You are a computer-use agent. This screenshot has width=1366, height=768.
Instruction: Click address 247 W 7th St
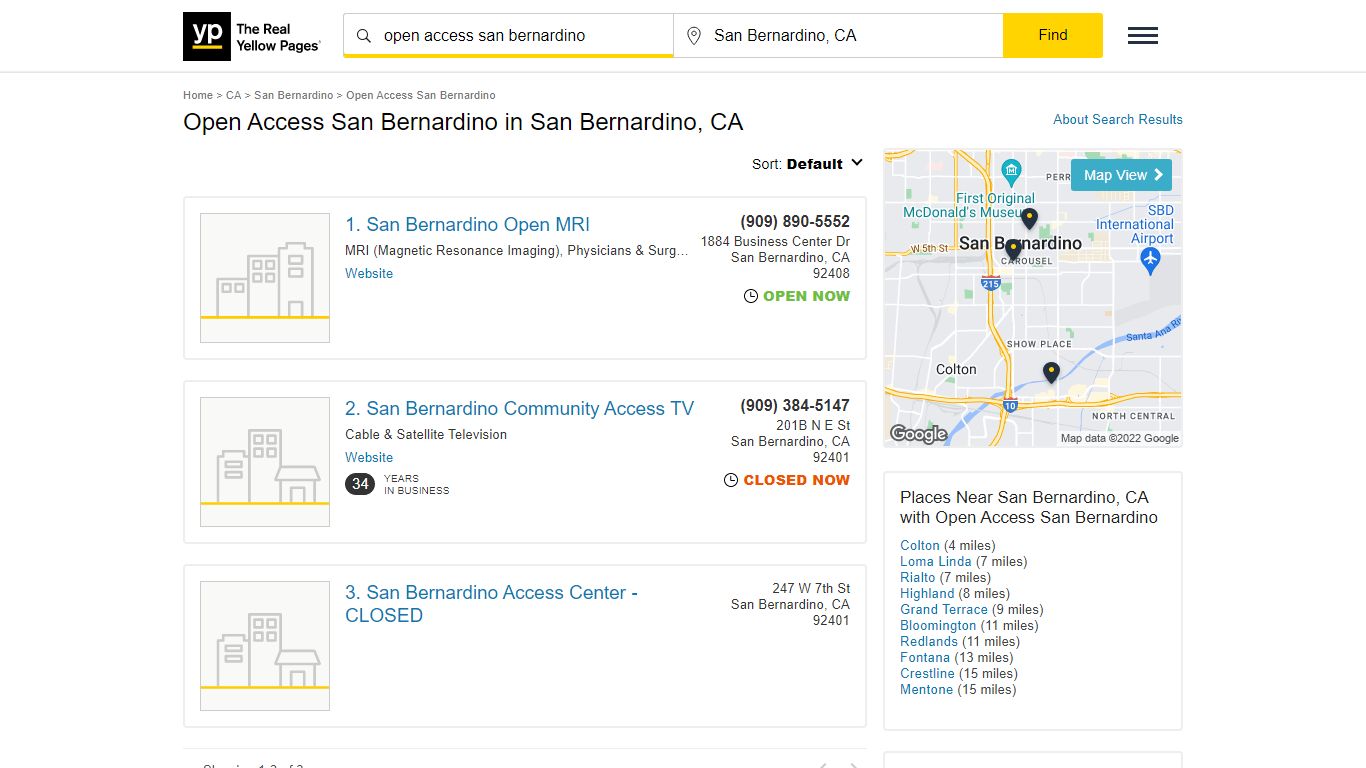click(811, 588)
